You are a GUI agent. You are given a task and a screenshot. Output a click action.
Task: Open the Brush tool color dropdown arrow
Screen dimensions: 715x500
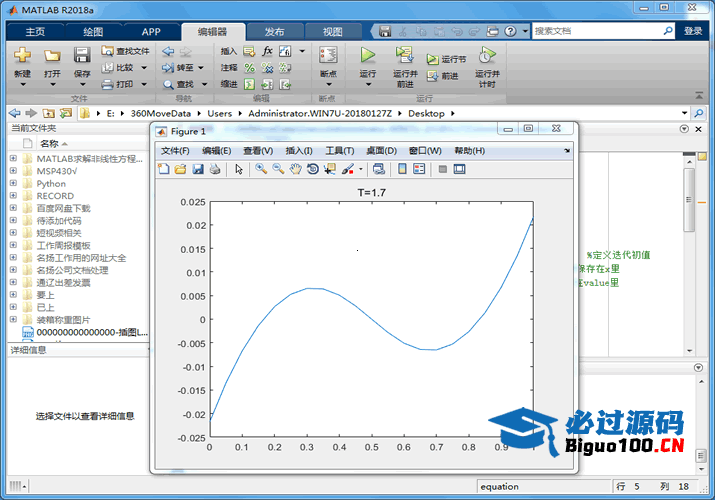[361, 169]
